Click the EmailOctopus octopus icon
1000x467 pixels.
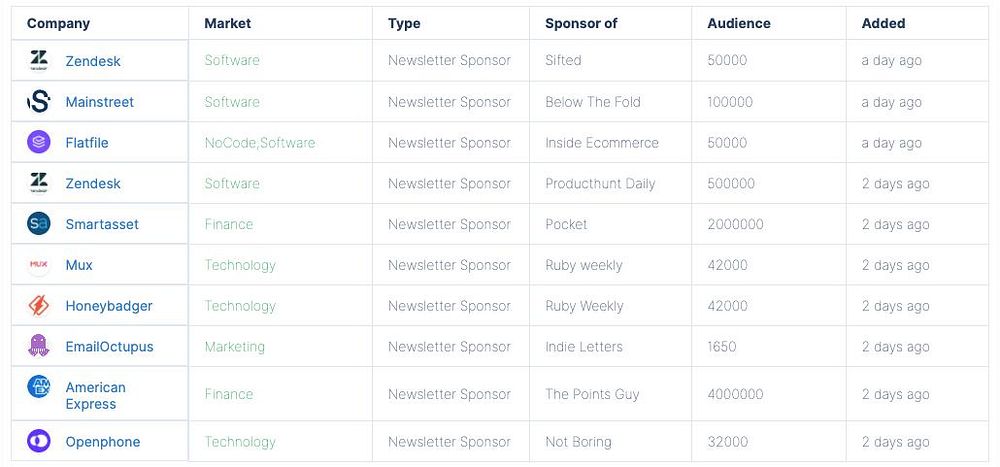point(39,346)
